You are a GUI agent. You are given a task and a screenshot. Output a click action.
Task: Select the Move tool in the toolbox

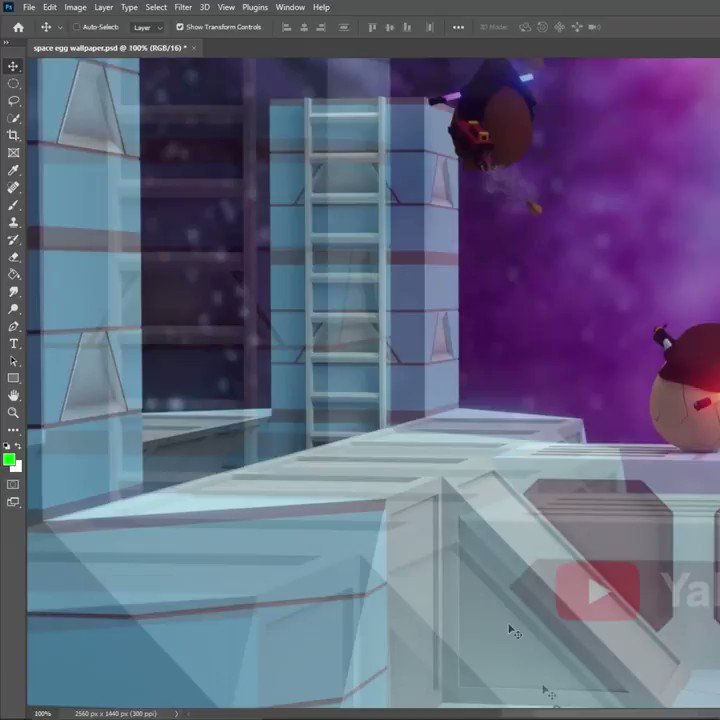[13, 66]
